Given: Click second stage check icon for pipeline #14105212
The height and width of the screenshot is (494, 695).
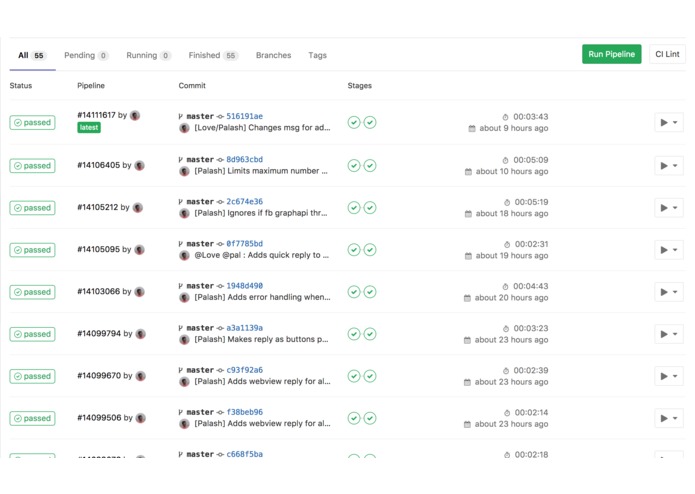Looking at the screenshot, I should tap(370, 208).
